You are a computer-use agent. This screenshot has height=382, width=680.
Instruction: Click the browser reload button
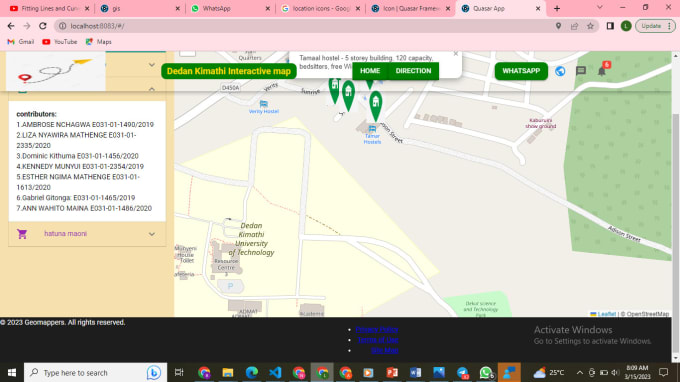[42, 26]
